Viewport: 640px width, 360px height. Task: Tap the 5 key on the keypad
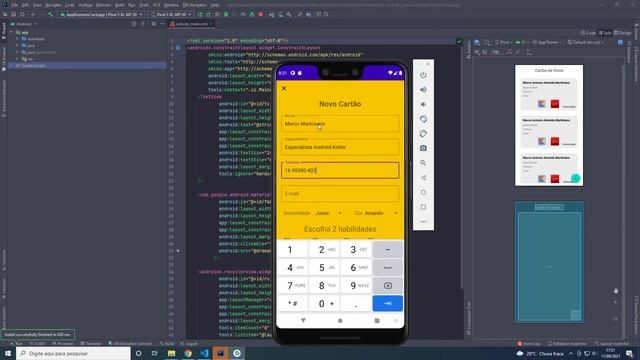click(x=324, y=267)
